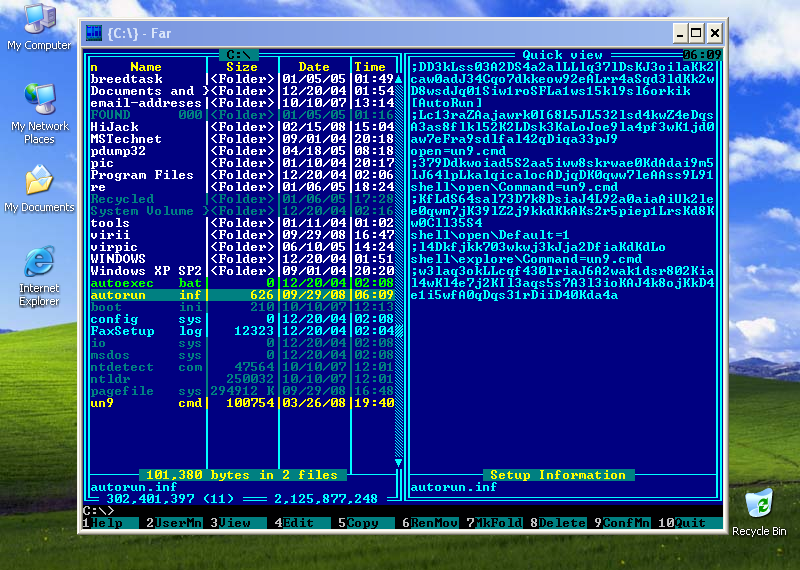Click the 5 Copy key bar button
The width and height of the screenshot is (800, 570).
(x=366, y=523)
